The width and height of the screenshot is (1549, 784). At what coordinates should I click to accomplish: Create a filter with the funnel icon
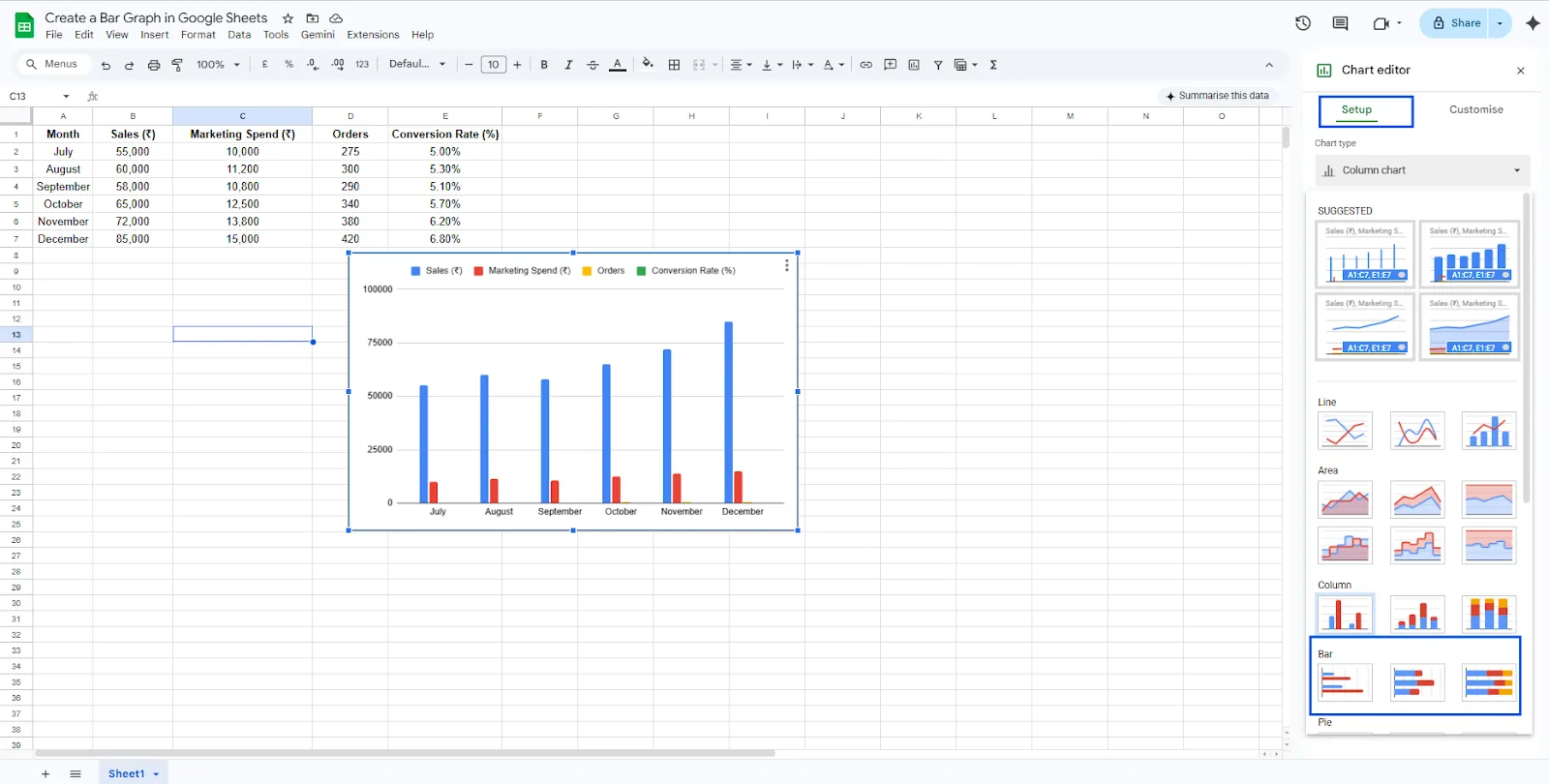pos(938,65)
